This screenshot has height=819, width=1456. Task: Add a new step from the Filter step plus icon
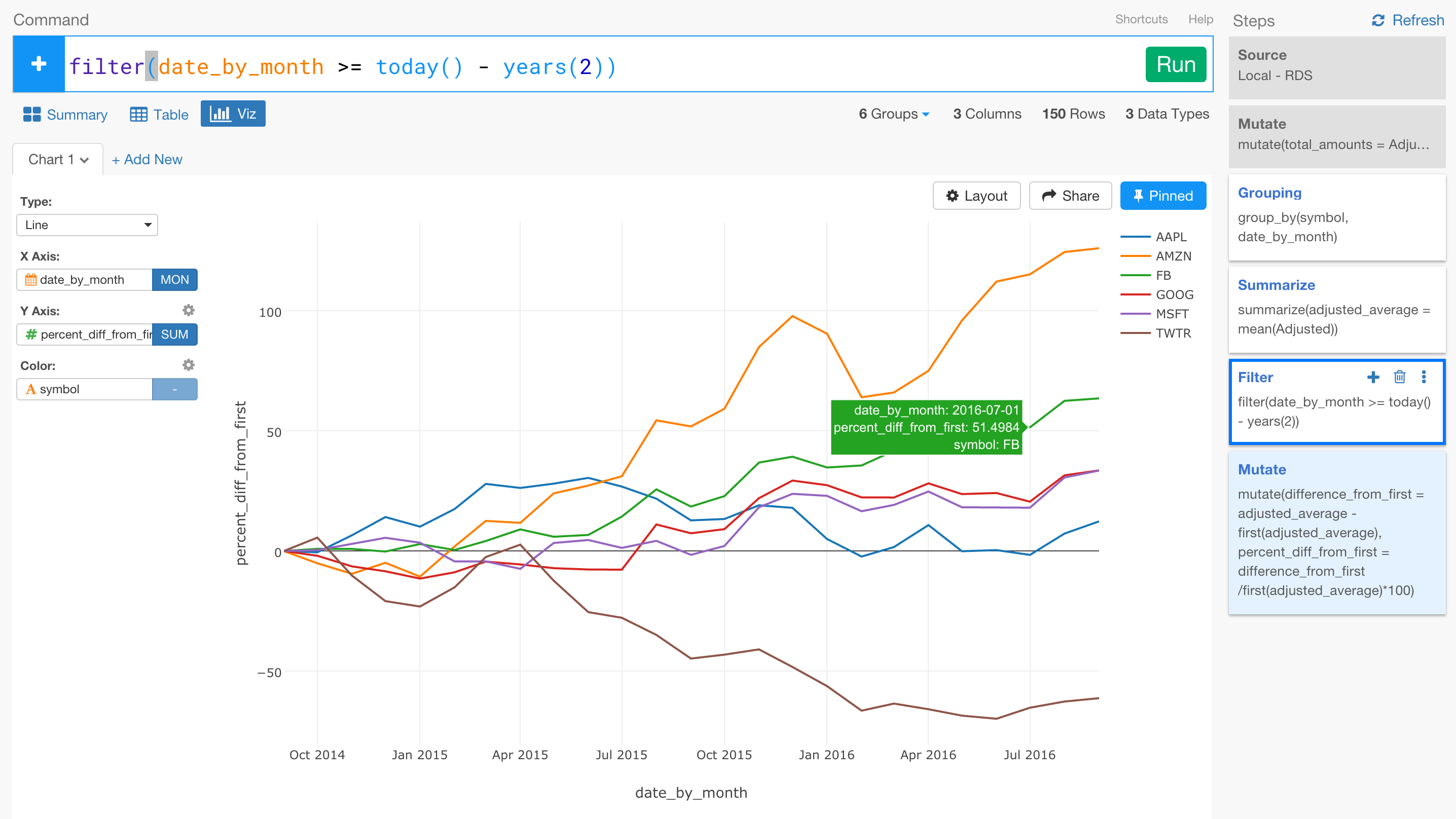pyautogui.click(x=1373, y=377)
